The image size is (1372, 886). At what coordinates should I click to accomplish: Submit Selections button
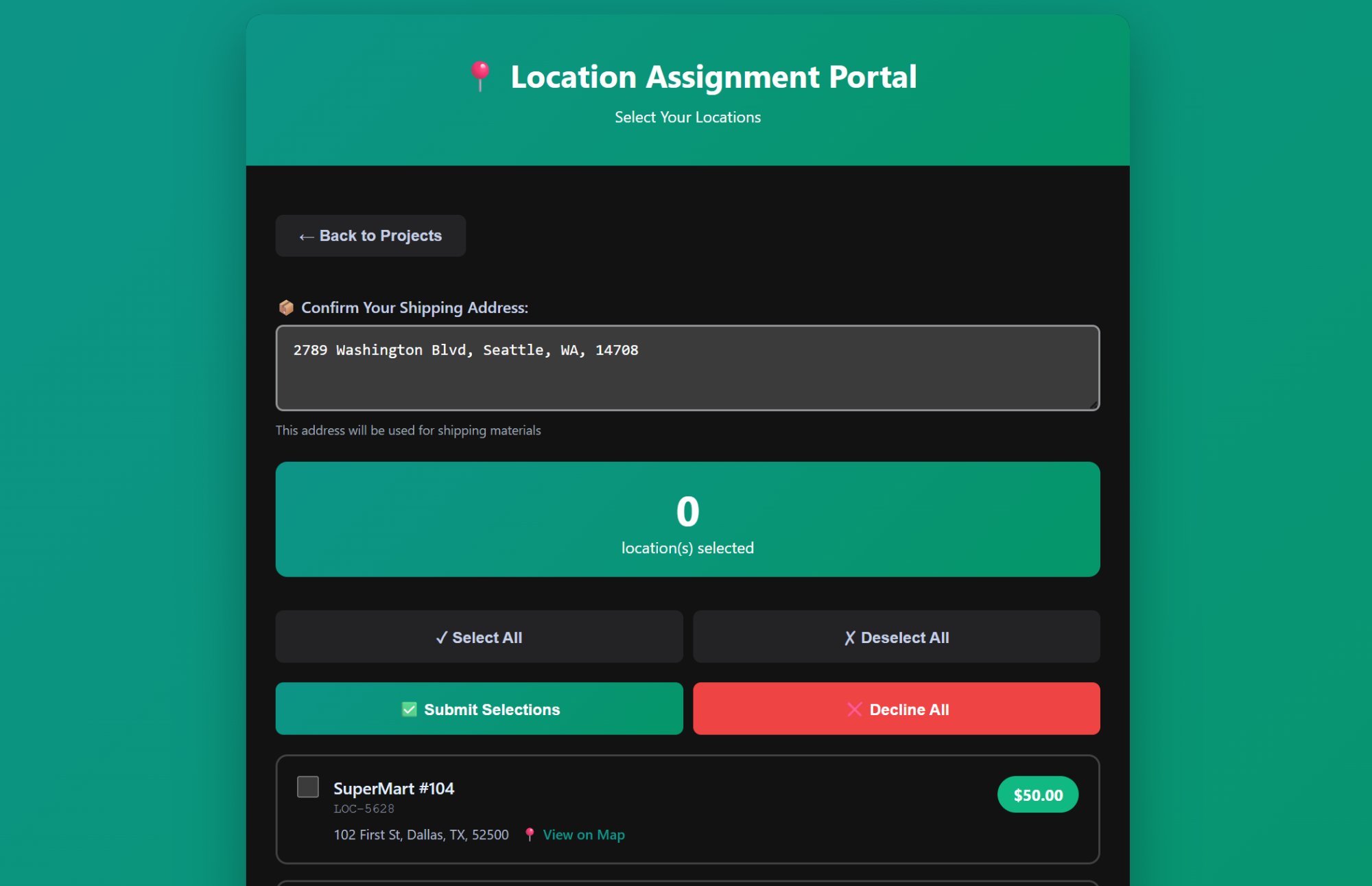[x=479, y=709]
